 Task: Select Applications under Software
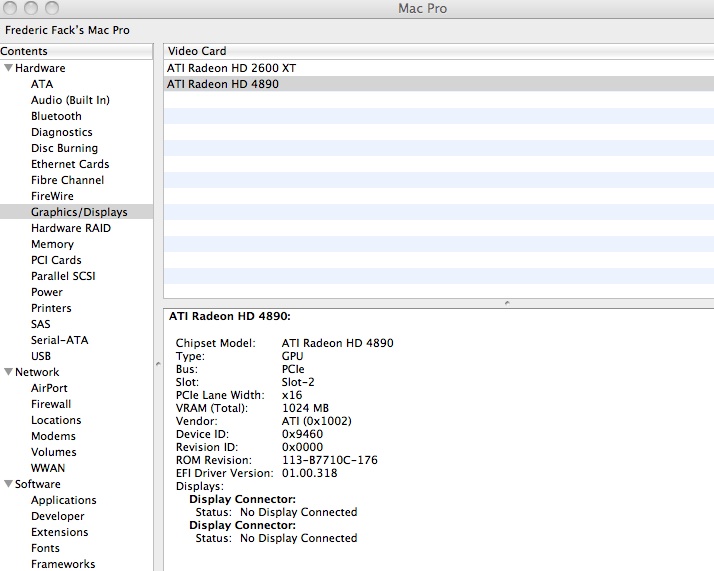[63, 500]
